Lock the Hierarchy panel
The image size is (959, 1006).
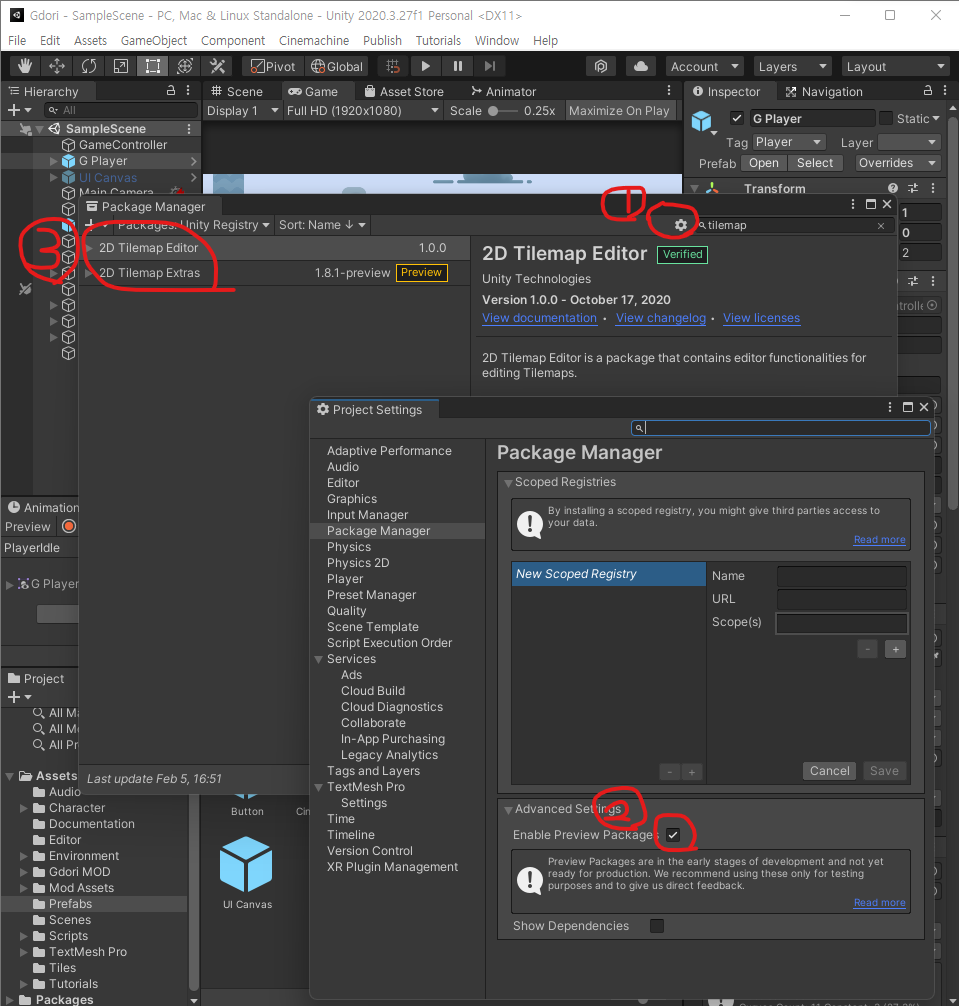171,90
